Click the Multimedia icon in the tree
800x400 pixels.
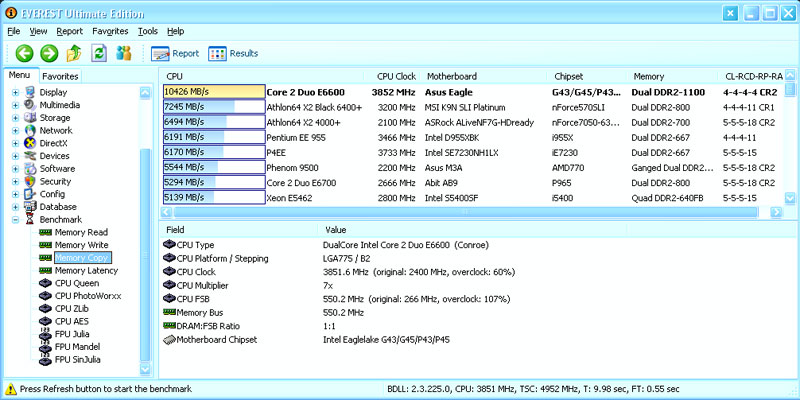click(31, 105)
